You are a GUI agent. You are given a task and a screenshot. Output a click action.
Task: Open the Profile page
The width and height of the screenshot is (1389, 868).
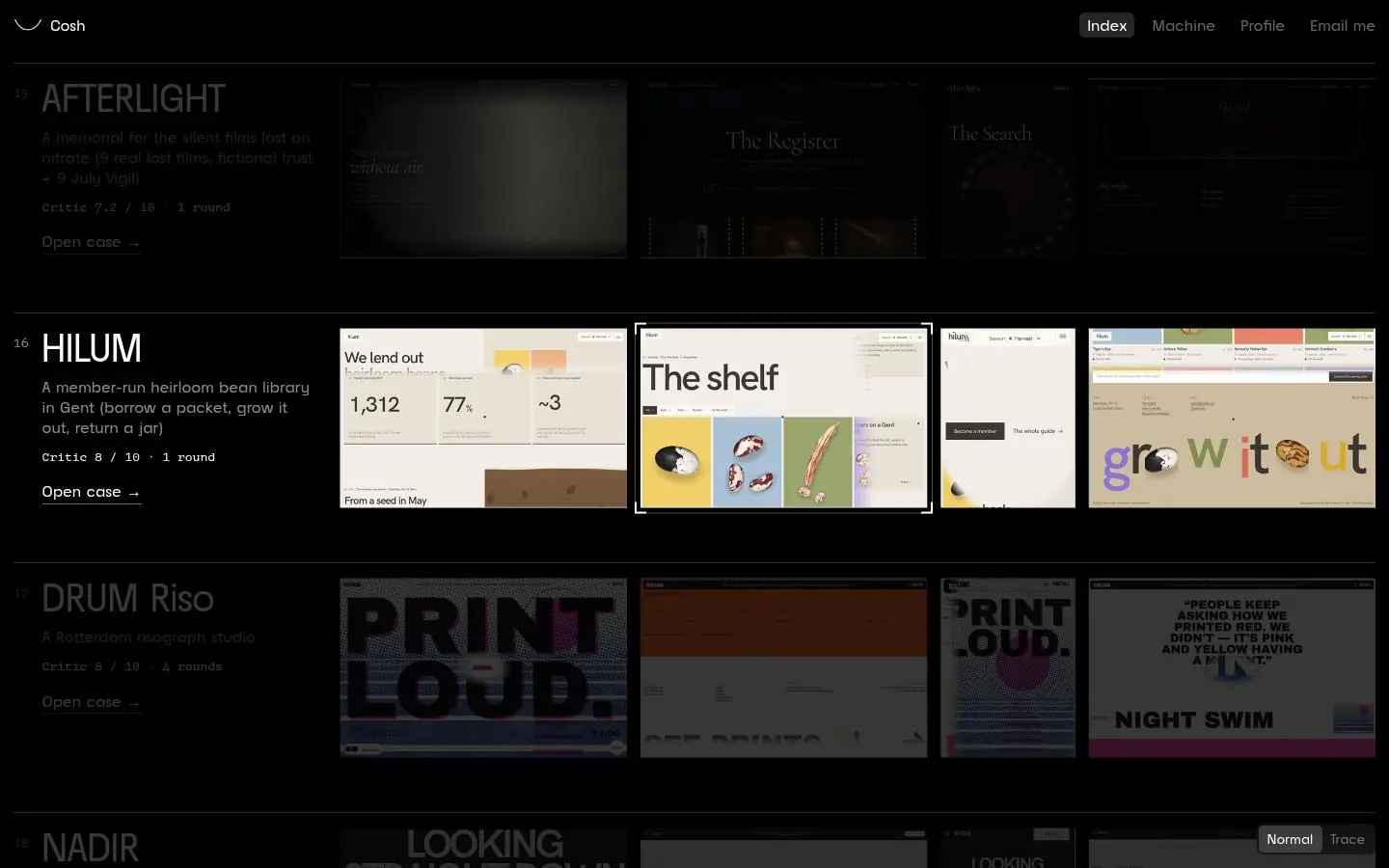tap(1262, 26)
